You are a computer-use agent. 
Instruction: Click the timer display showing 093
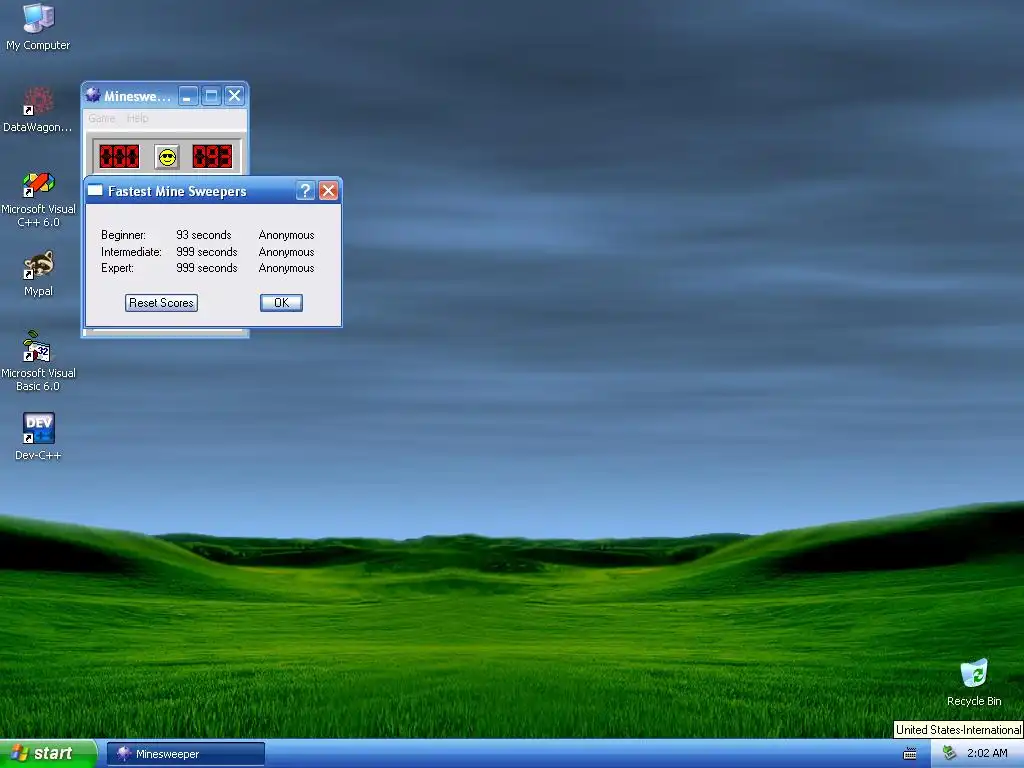(x=212, y=157)
